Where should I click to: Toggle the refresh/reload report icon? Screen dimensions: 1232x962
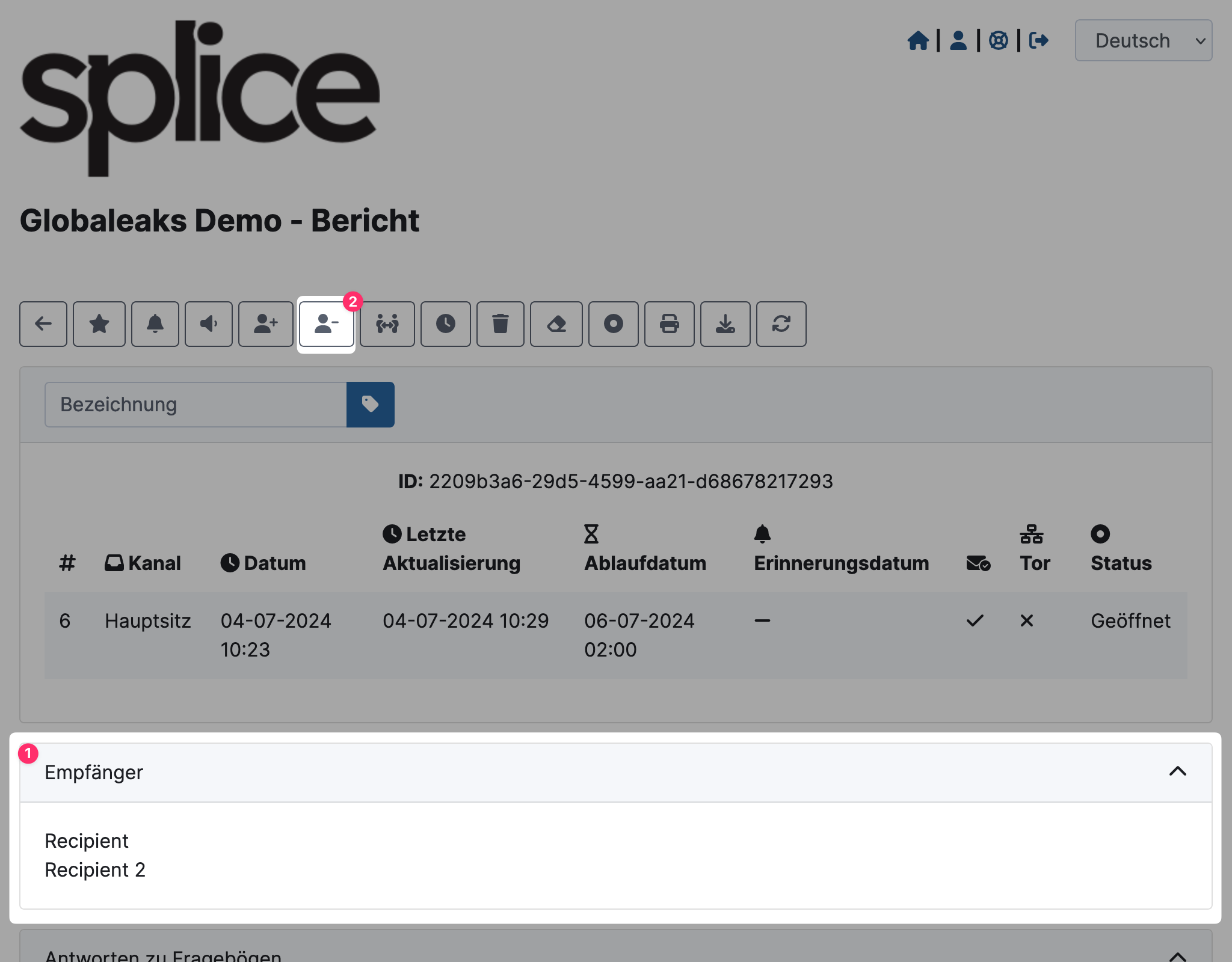(x=782, y=324)
